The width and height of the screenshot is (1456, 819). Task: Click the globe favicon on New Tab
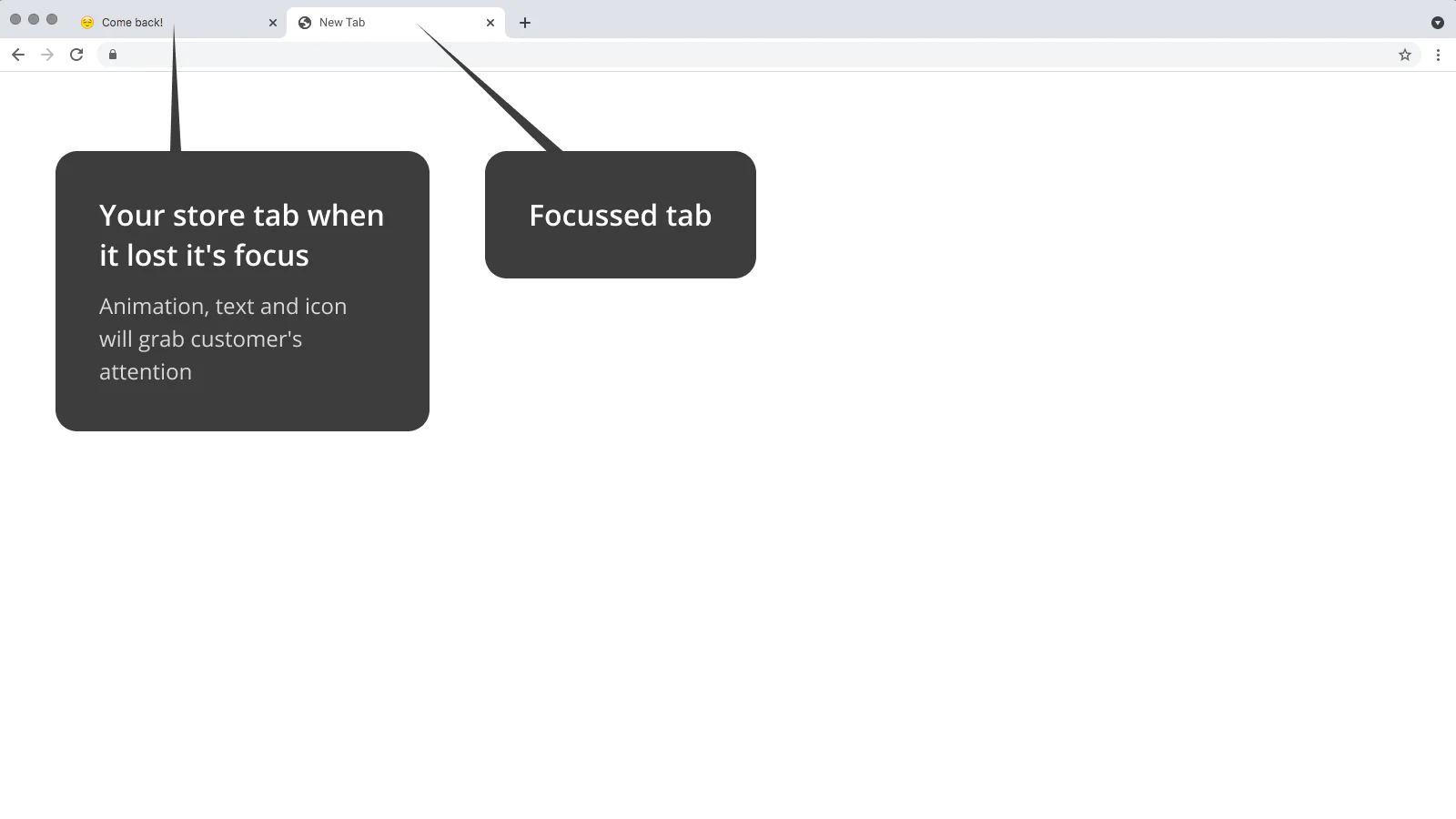coord(305,23)
